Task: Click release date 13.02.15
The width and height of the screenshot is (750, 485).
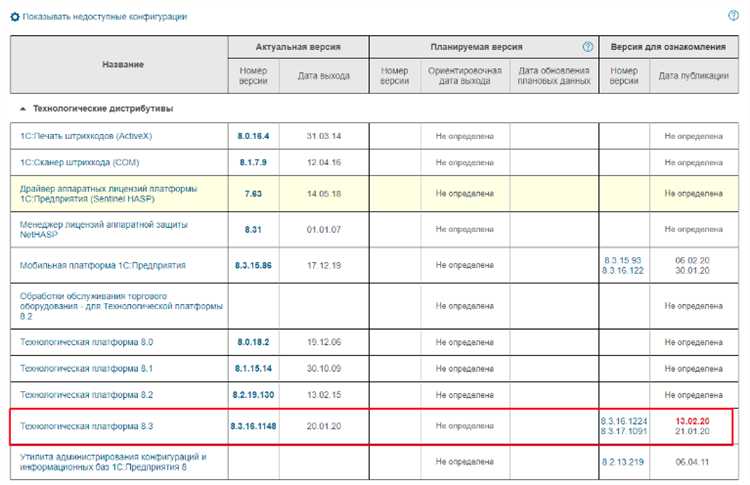Action: [x=324, y=395]
